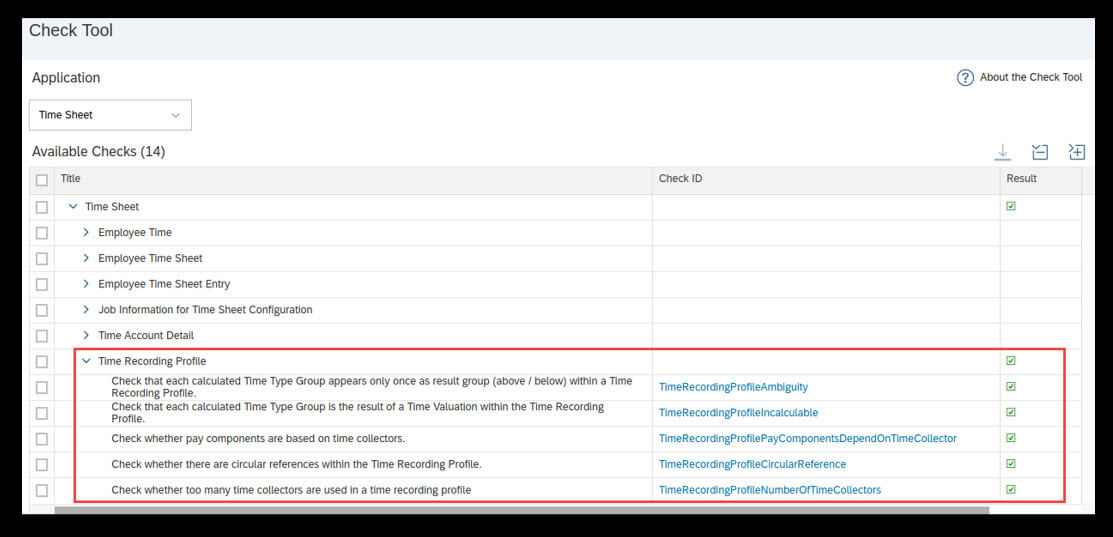Check the Employee Time Sheet Entry checkbox

42,284
